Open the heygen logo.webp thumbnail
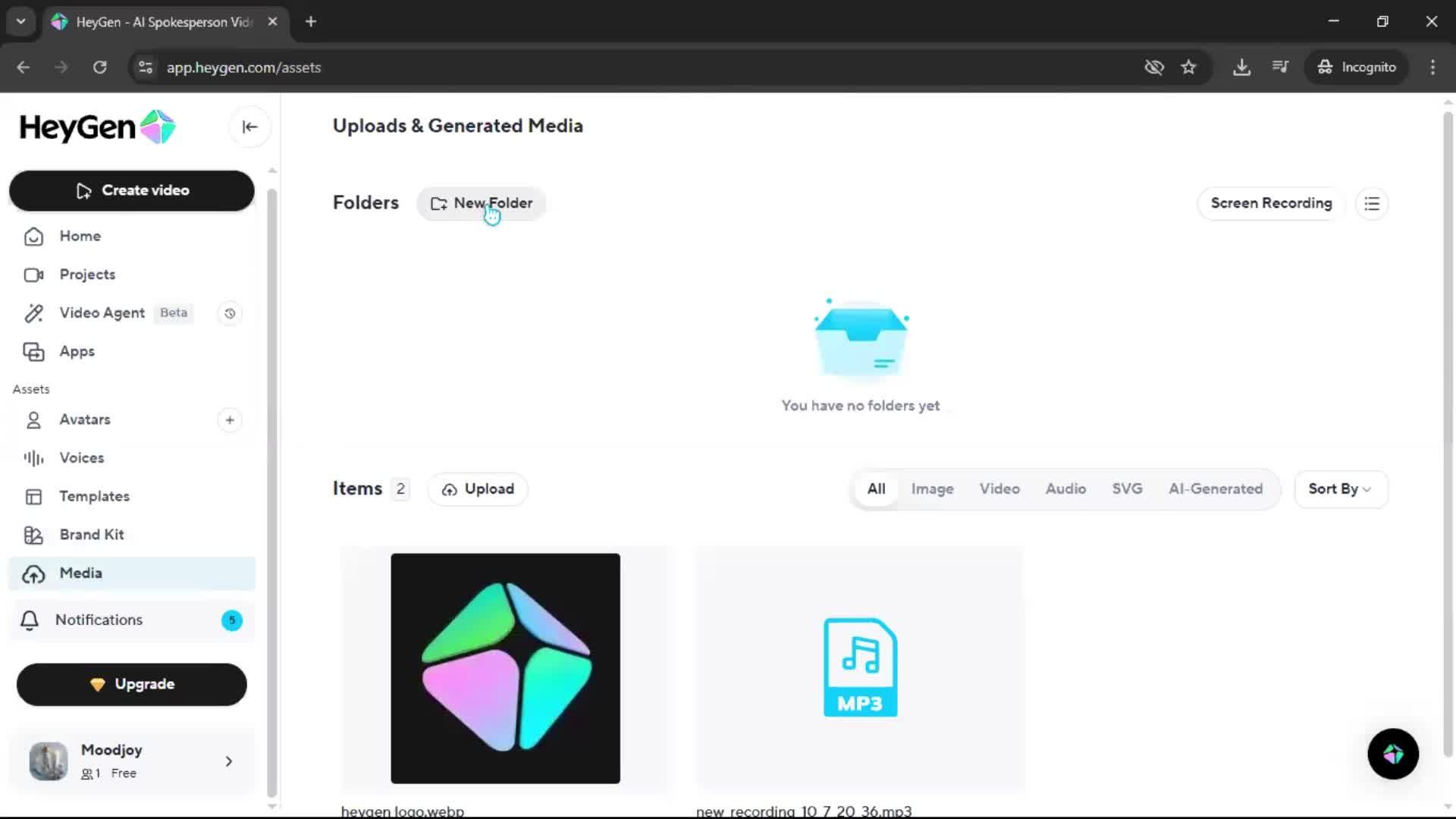 click(505, 668)
